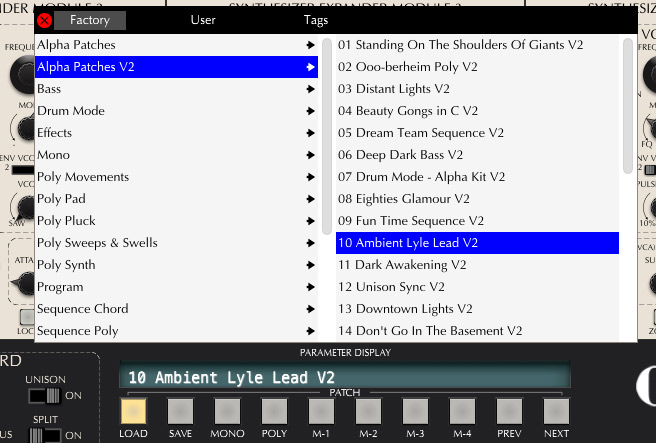Select the Poly Pluck category
The height and width of the screenshot is (443, 656).
(x=176, y=221)
